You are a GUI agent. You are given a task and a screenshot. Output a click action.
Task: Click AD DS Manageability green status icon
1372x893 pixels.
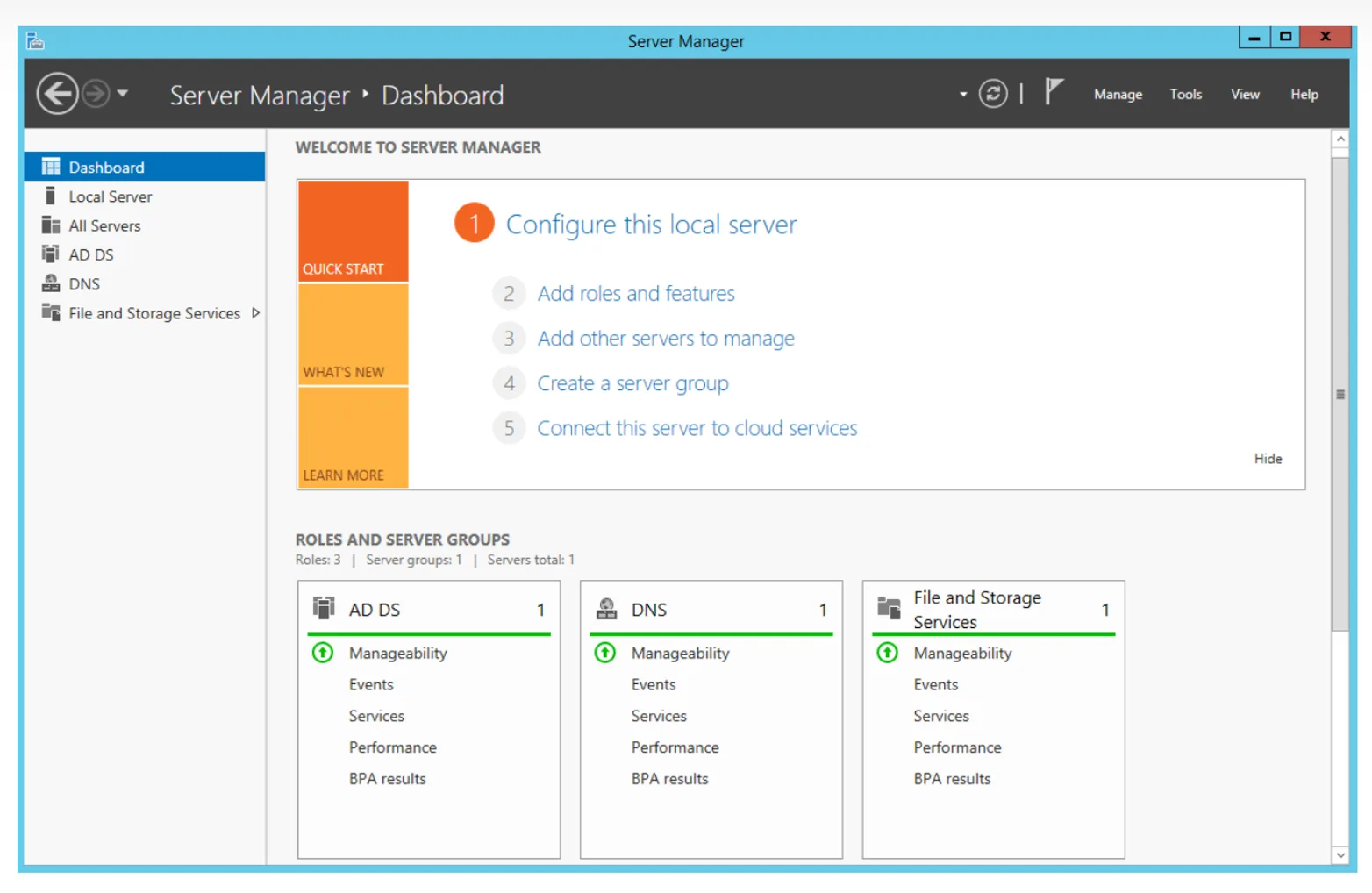[x=323, y=653]
